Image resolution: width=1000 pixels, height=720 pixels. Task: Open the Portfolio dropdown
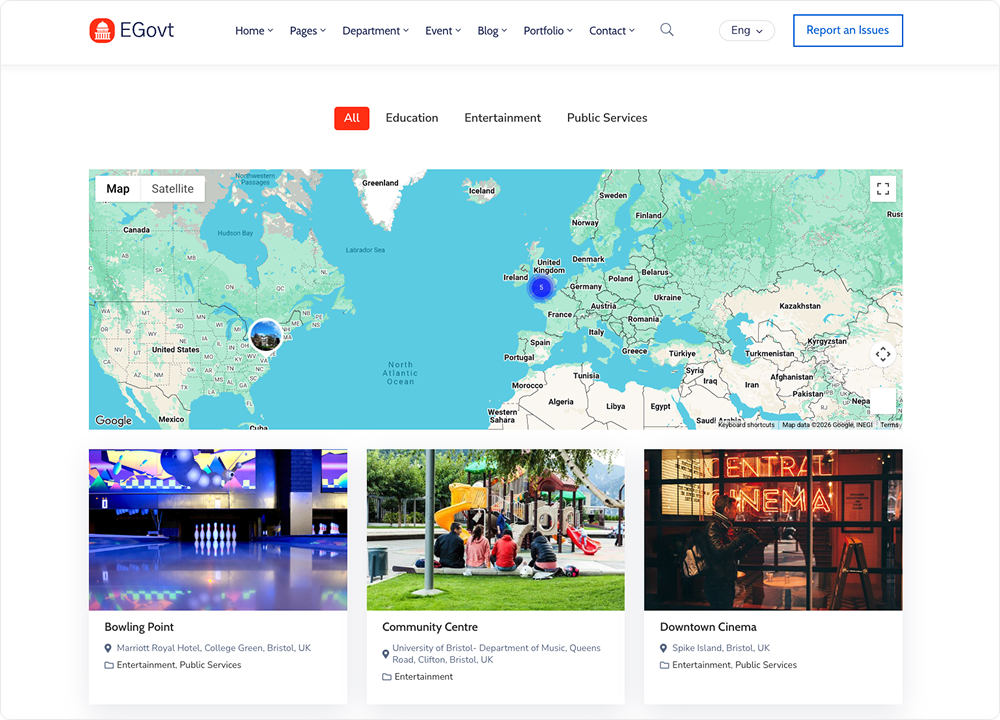point(548,31)
